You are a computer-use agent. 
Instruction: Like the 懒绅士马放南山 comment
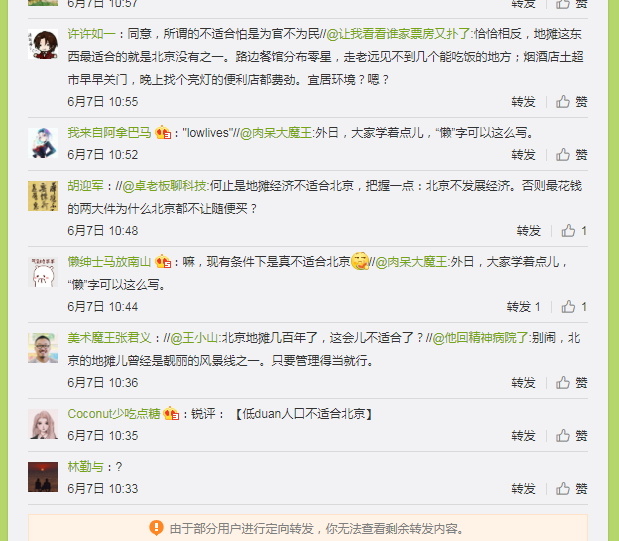tap(574, 307)
